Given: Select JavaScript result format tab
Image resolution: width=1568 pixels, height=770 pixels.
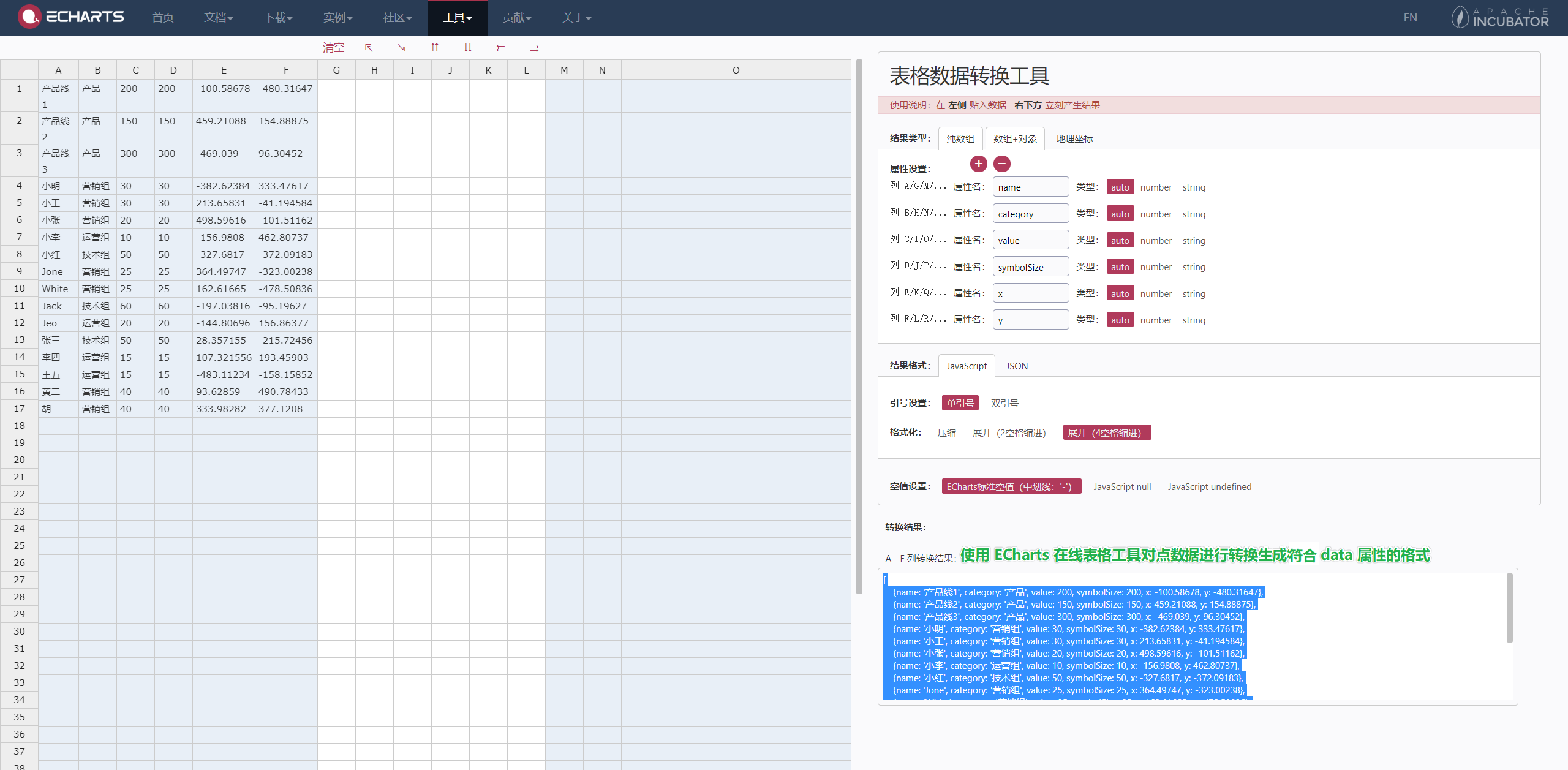Looking at the screenshot, I should click(x=967, y=366).
